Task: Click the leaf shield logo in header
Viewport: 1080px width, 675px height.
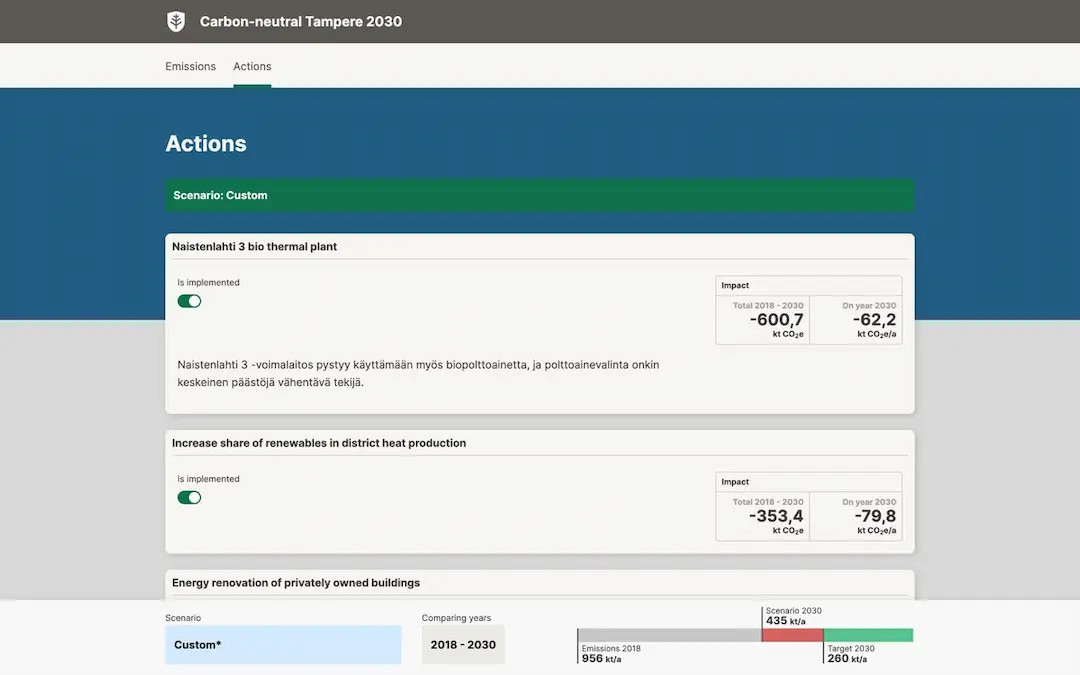Action: coord(176,22)
